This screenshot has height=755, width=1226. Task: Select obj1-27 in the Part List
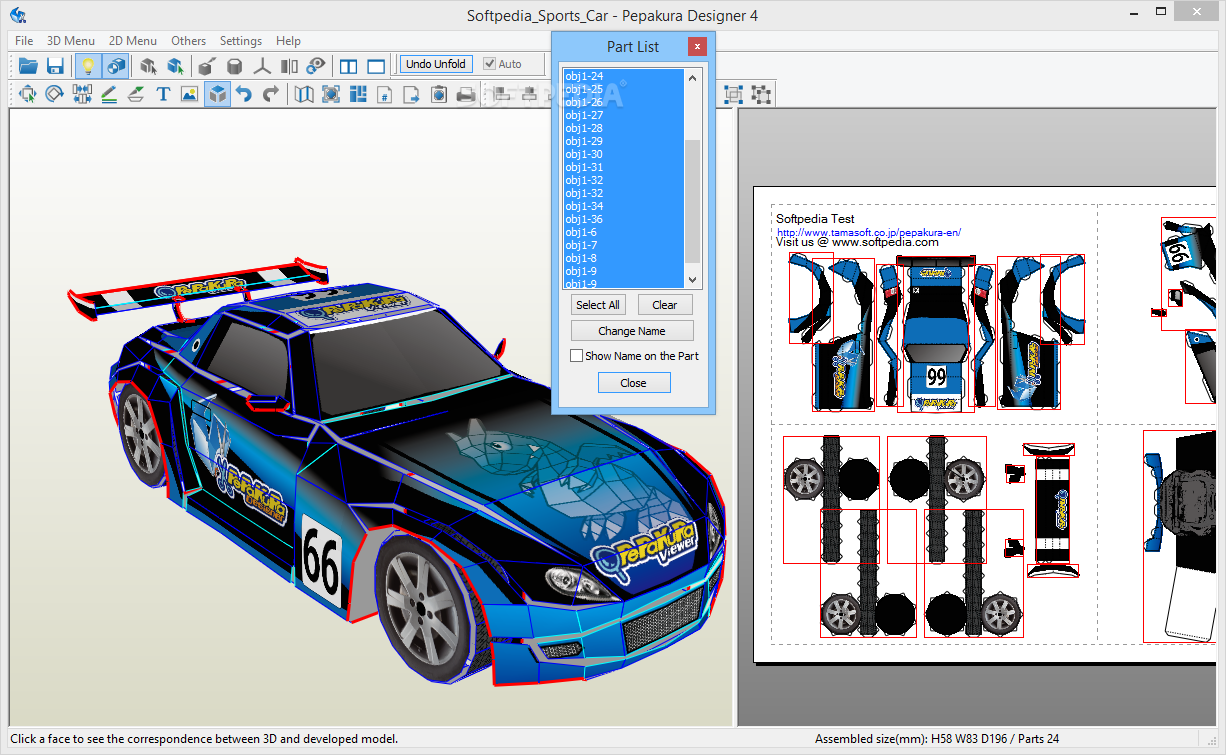[x=622, y=115]
